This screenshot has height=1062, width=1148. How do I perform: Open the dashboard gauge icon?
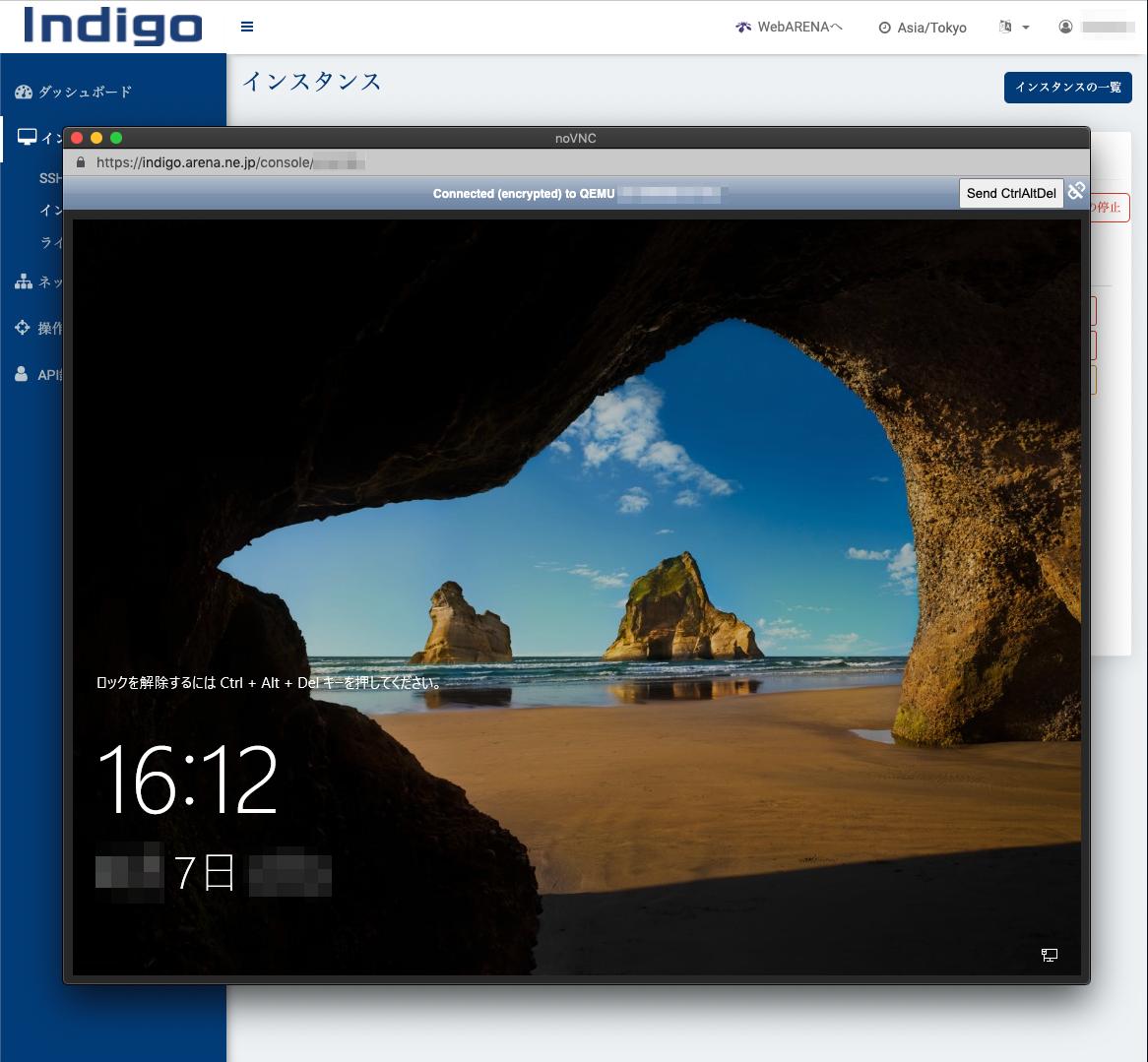(x=24, y=92)
